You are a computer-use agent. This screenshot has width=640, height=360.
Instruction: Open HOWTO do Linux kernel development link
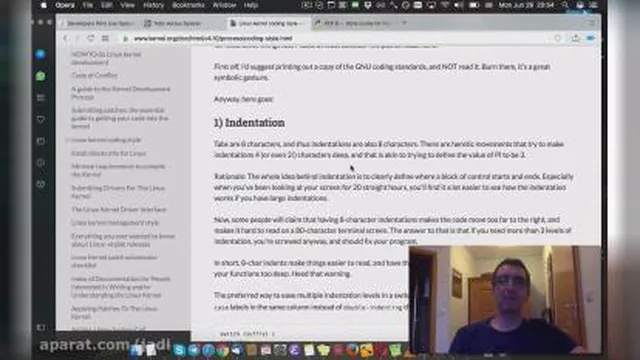point(106,58)
